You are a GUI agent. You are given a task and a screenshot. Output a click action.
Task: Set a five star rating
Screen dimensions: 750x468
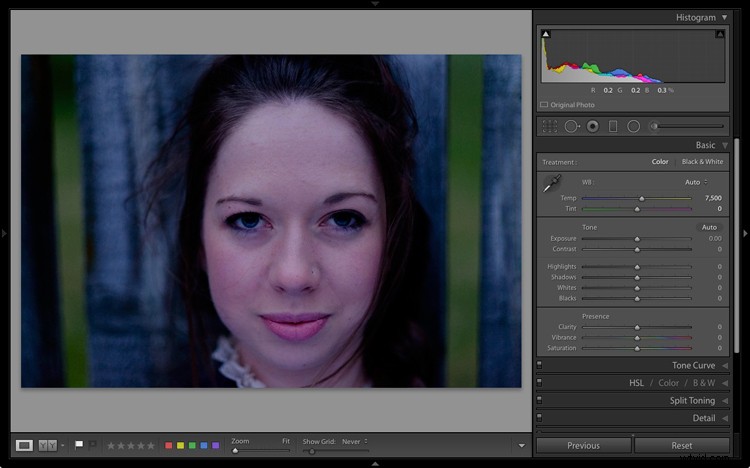click(151, 446)
